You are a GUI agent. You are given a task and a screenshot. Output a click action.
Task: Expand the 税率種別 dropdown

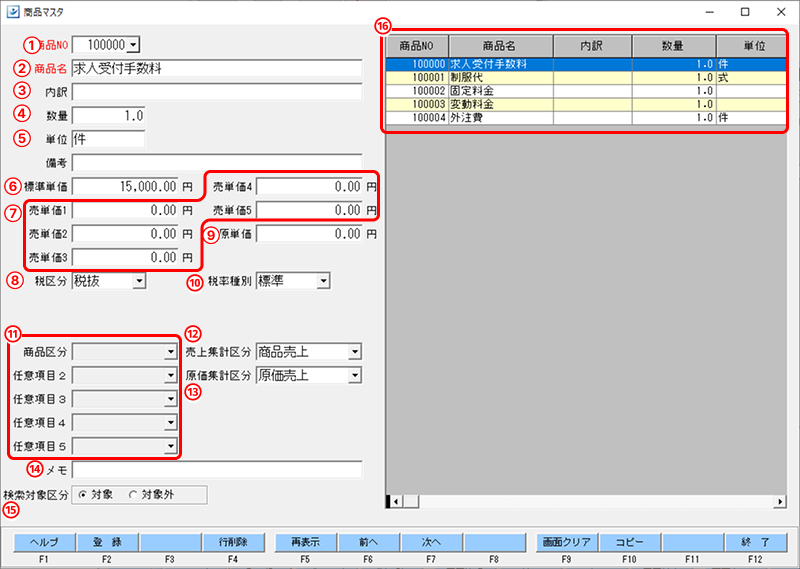(x=323, y=281)
